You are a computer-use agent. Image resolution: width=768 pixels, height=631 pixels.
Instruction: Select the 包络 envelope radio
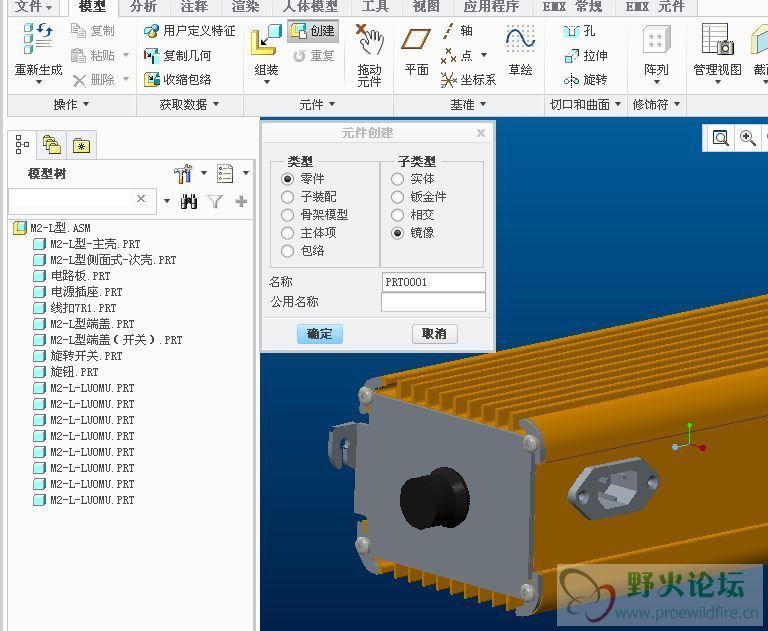click(x=288, y=251)
